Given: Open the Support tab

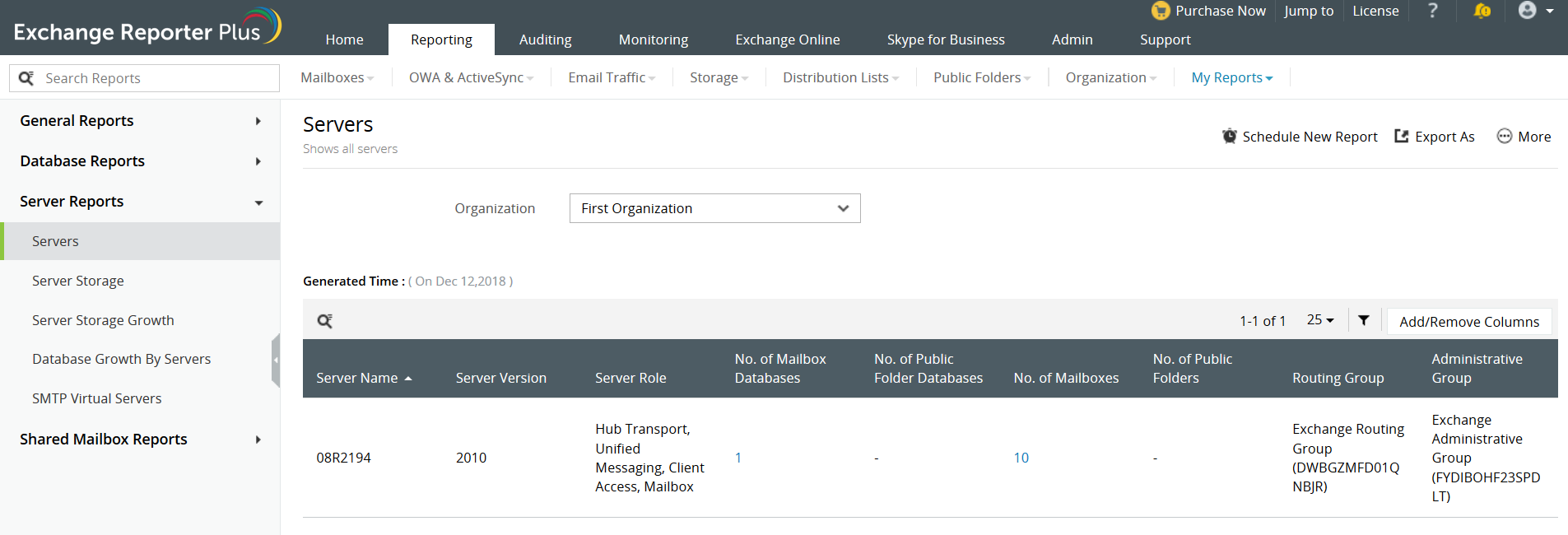Looking at the screenshot, I should (1165, 40).
